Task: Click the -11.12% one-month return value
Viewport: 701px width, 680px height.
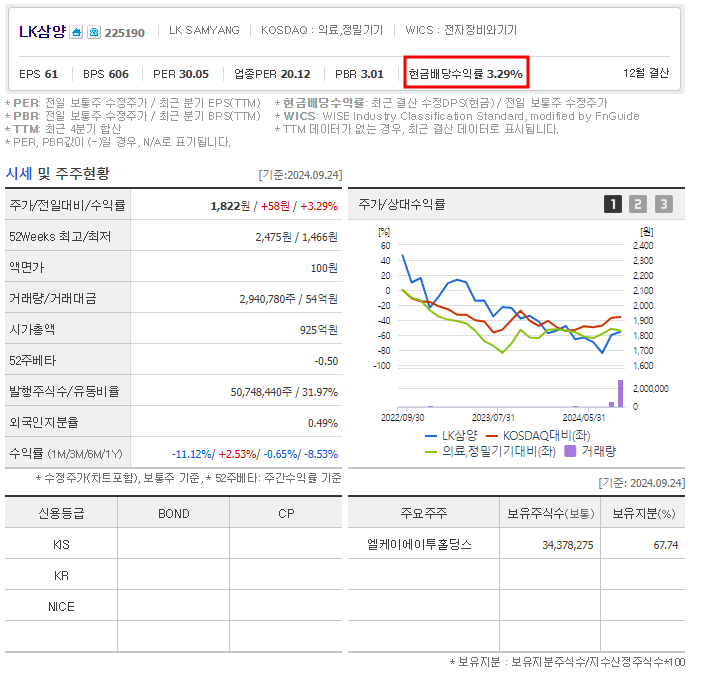Action: tap(192, 454)
